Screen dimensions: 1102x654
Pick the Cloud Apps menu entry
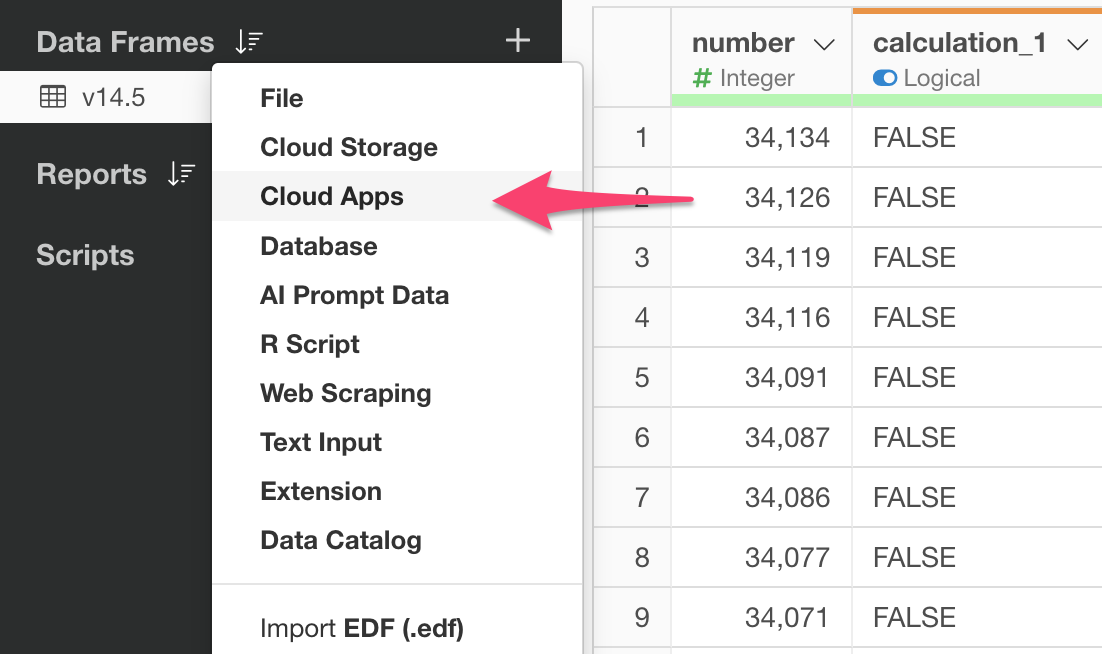332,196
